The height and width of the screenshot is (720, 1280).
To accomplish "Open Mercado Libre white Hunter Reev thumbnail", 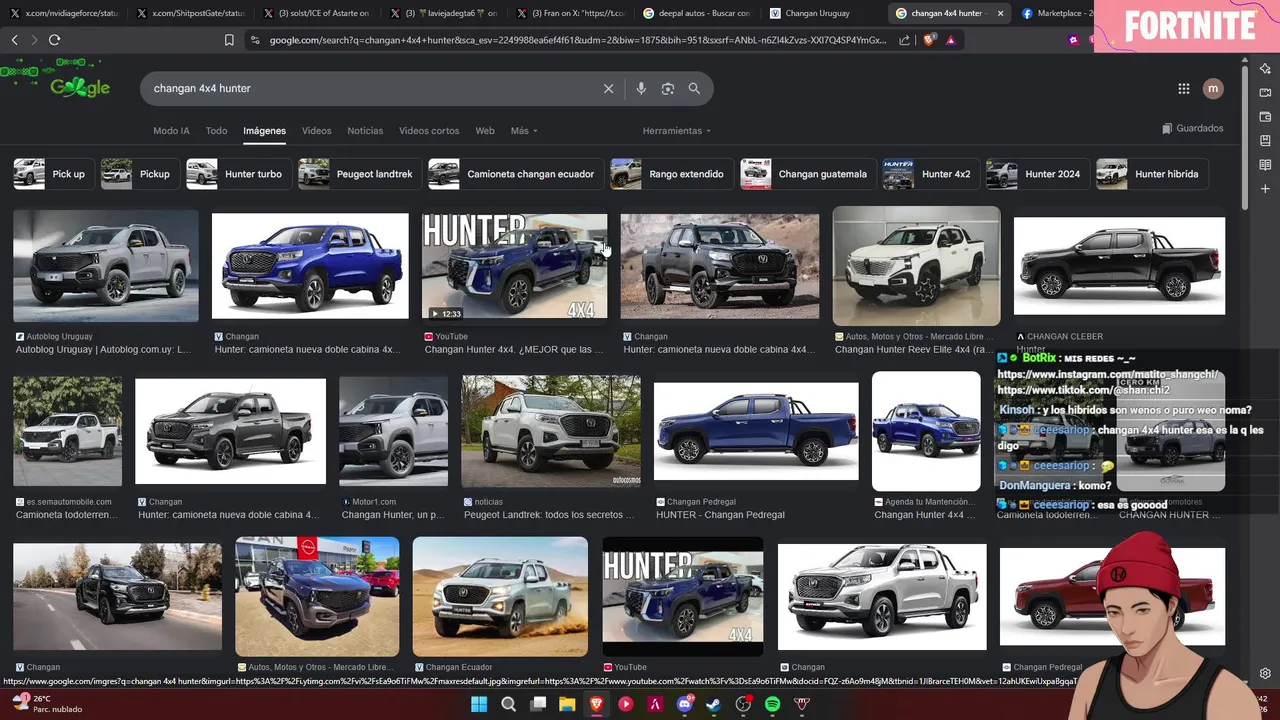I will (916, 266).
